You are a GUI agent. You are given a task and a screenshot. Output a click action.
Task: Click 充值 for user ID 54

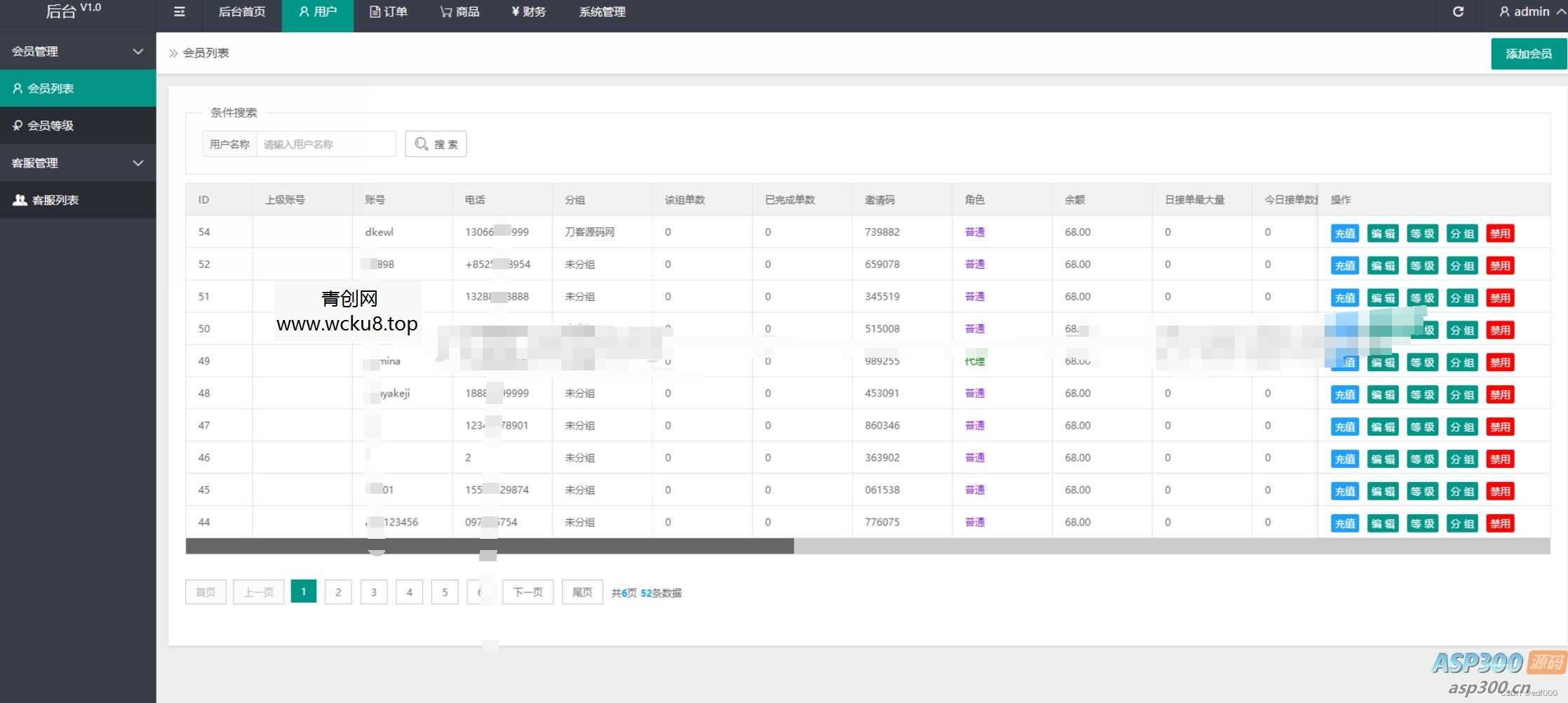tap(1344, 234)
